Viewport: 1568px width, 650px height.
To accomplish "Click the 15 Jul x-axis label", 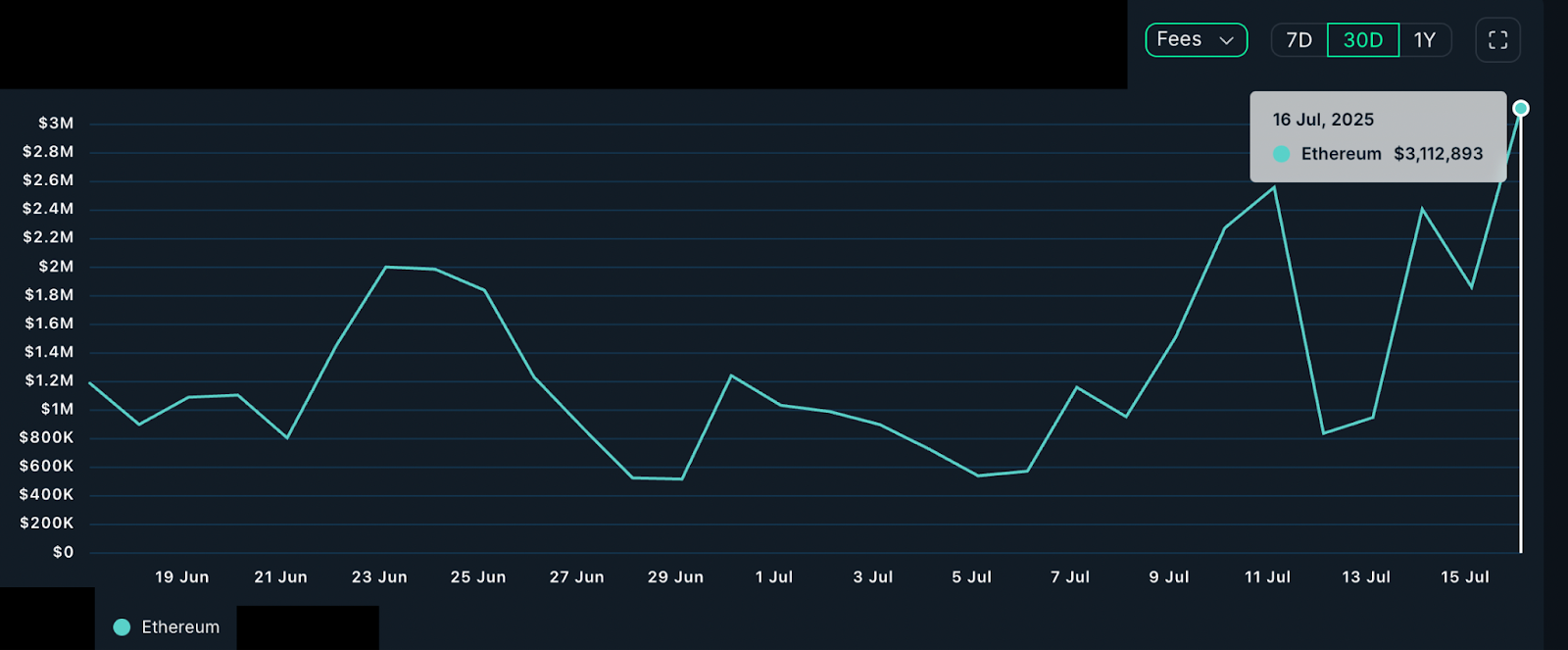I will [1464, 577].
